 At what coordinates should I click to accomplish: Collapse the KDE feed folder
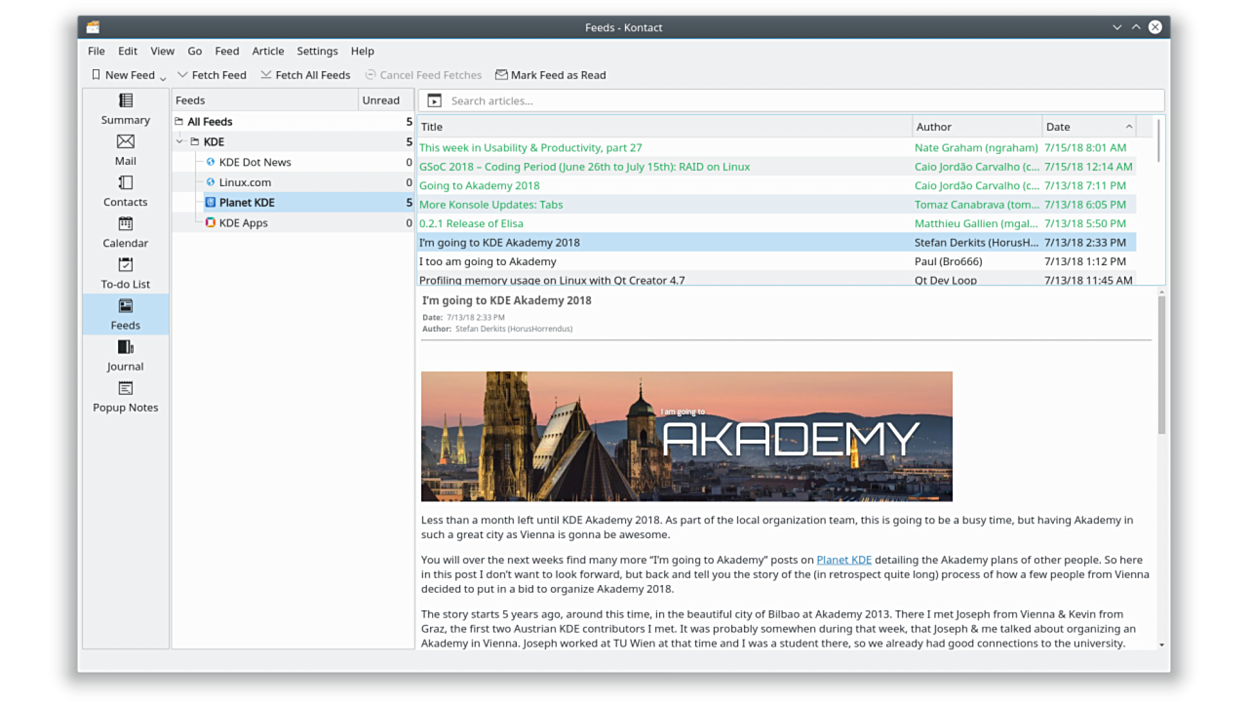[180, 142]
